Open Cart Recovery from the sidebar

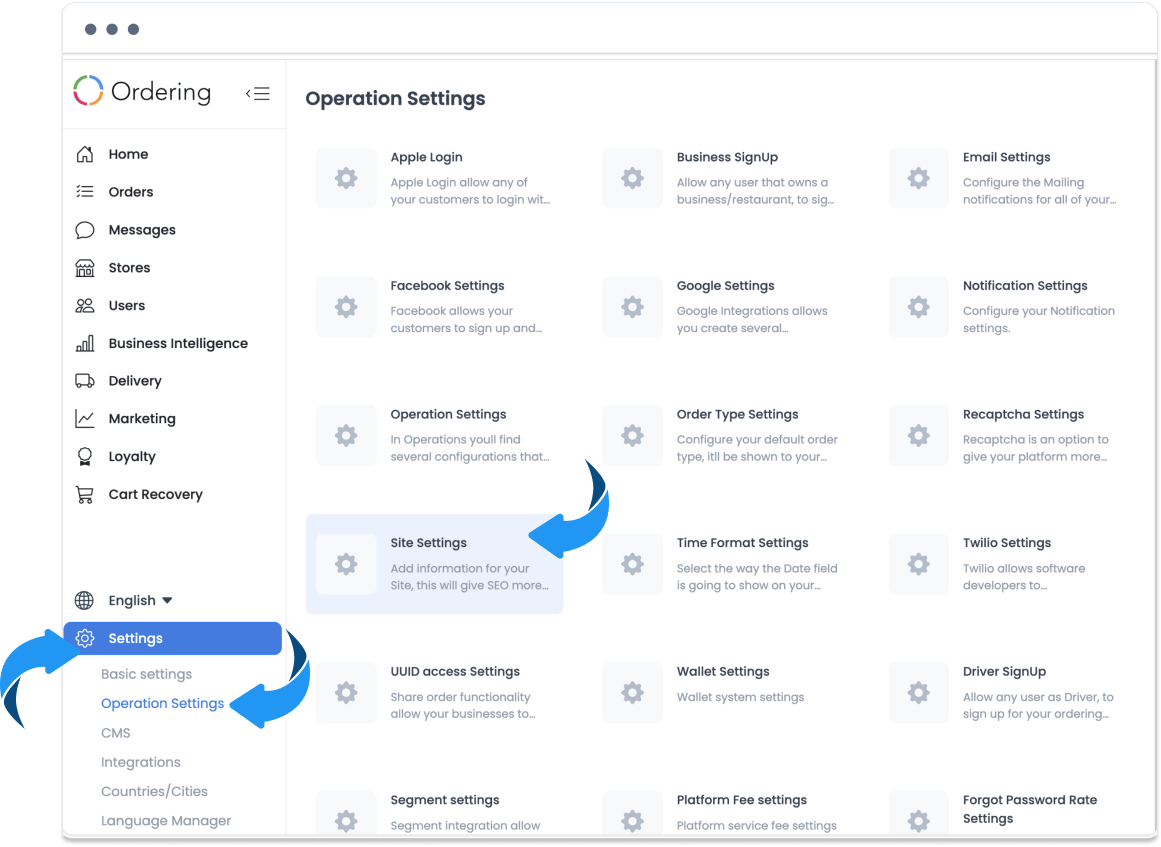click(155, 495)
